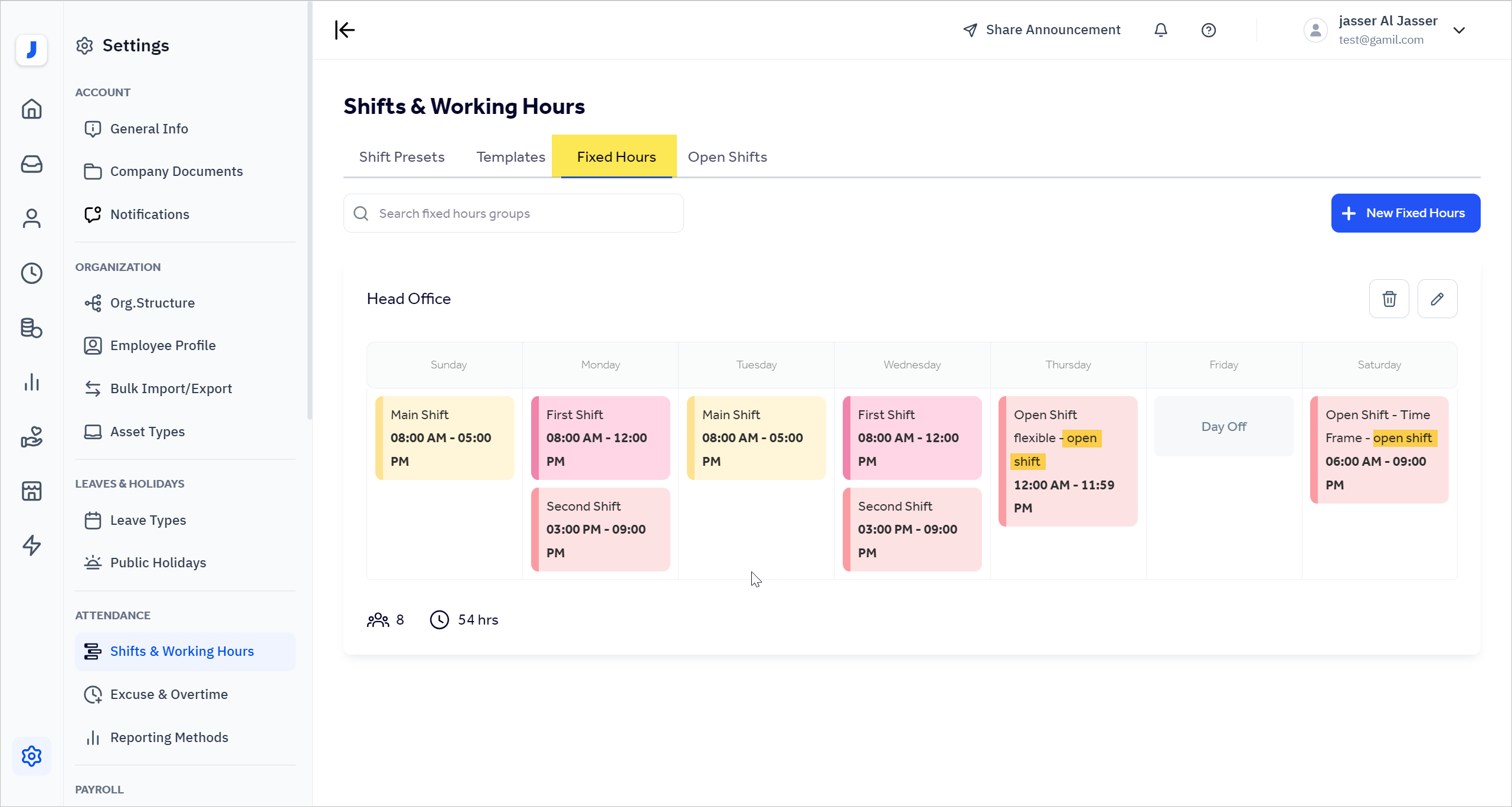Delete Head Office via the trash icon
Image resolution: width=1512 pixels, height=807 pixels.
coord(1389,299)
